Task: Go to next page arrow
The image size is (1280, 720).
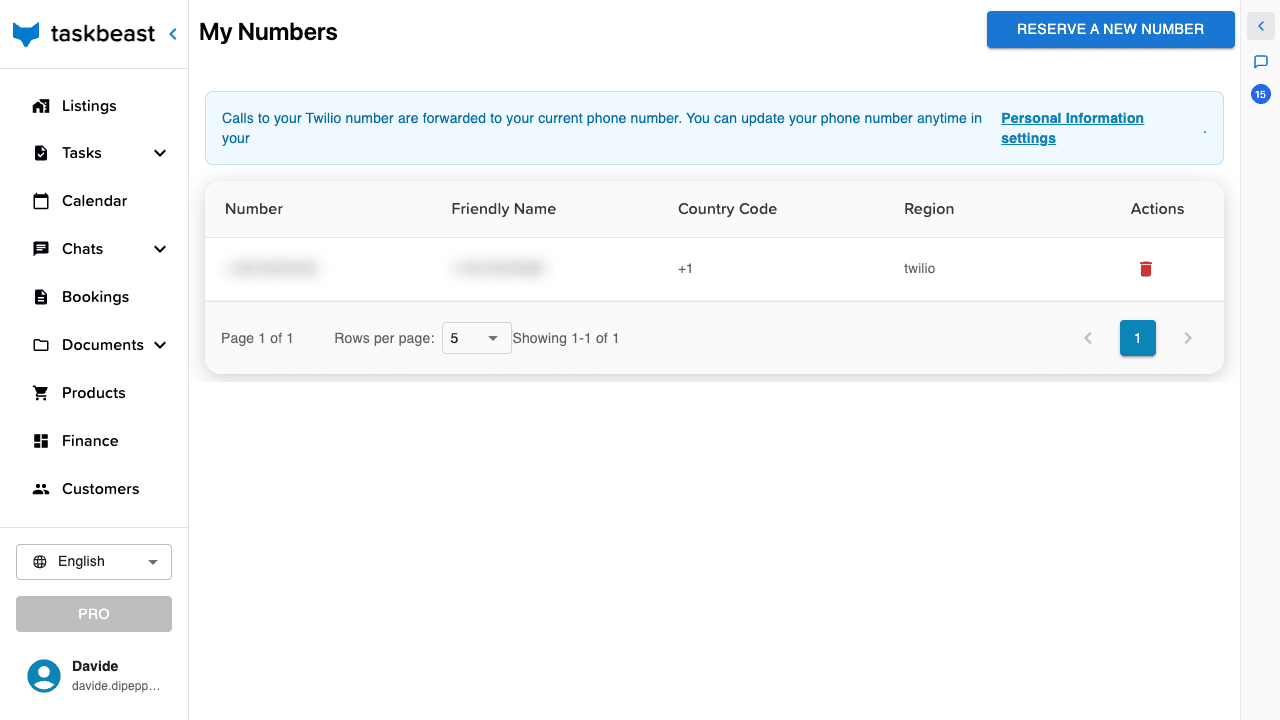Action: click(x=1188, y=338)
